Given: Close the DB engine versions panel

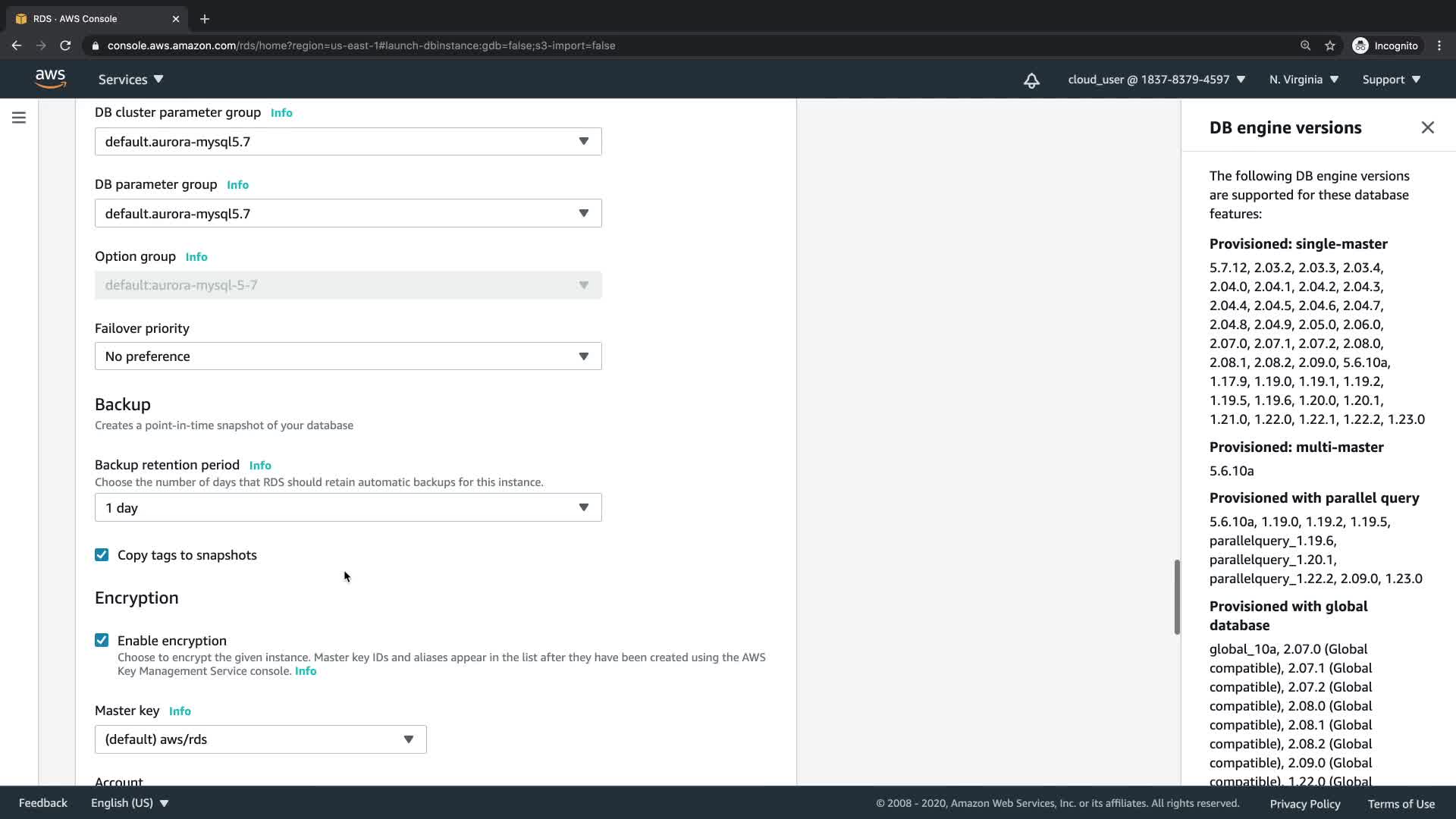Looking at the screenshot, I should pyautogui.click(x=1427, y=127).
